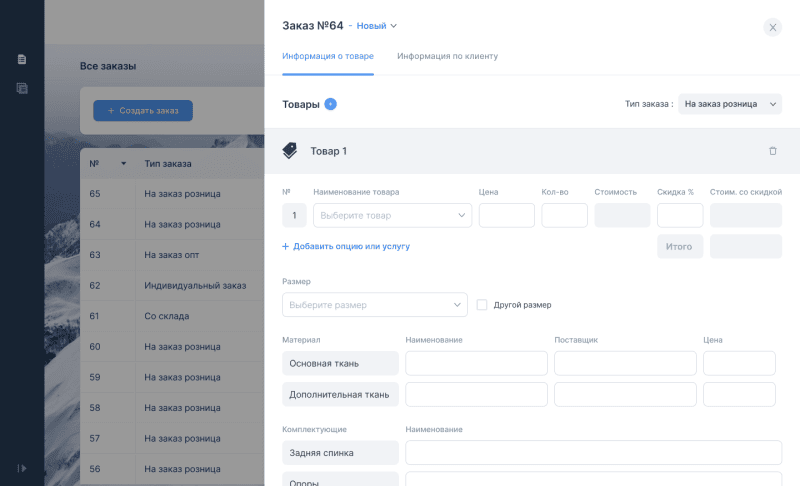
Task: Switch to Информация о товаре tab
Action: pos(328,56)
